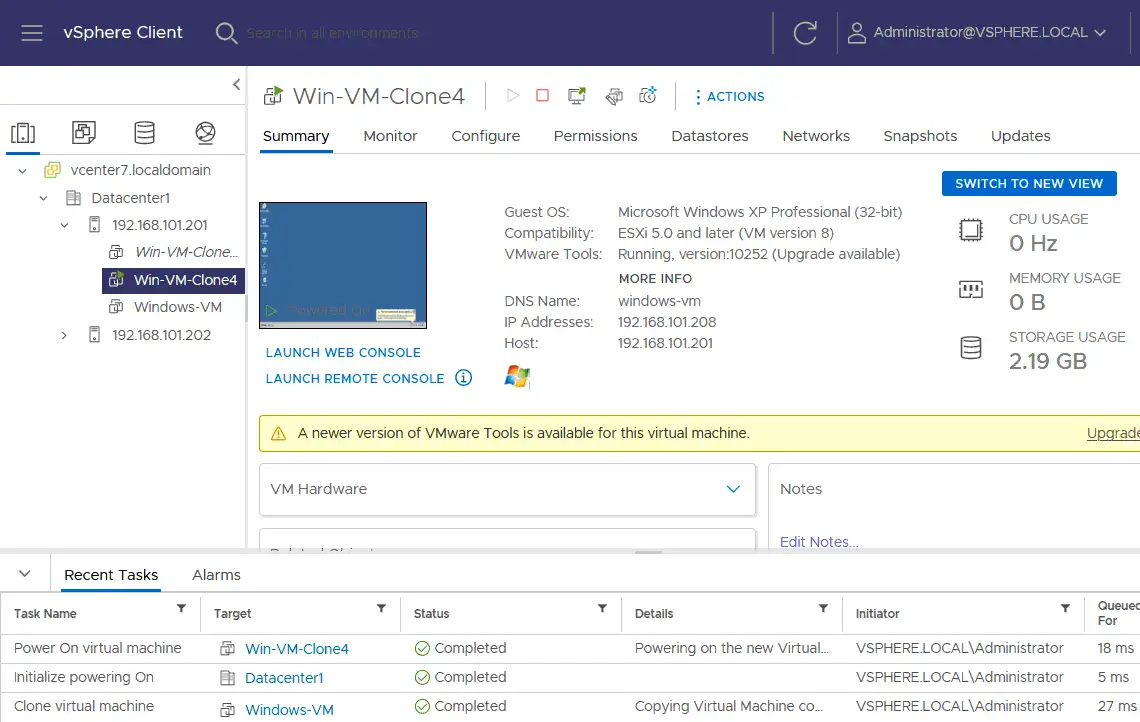Click the Edit Settings toolbar icon
1140x722 pixels.
click(x=614, y=96)
